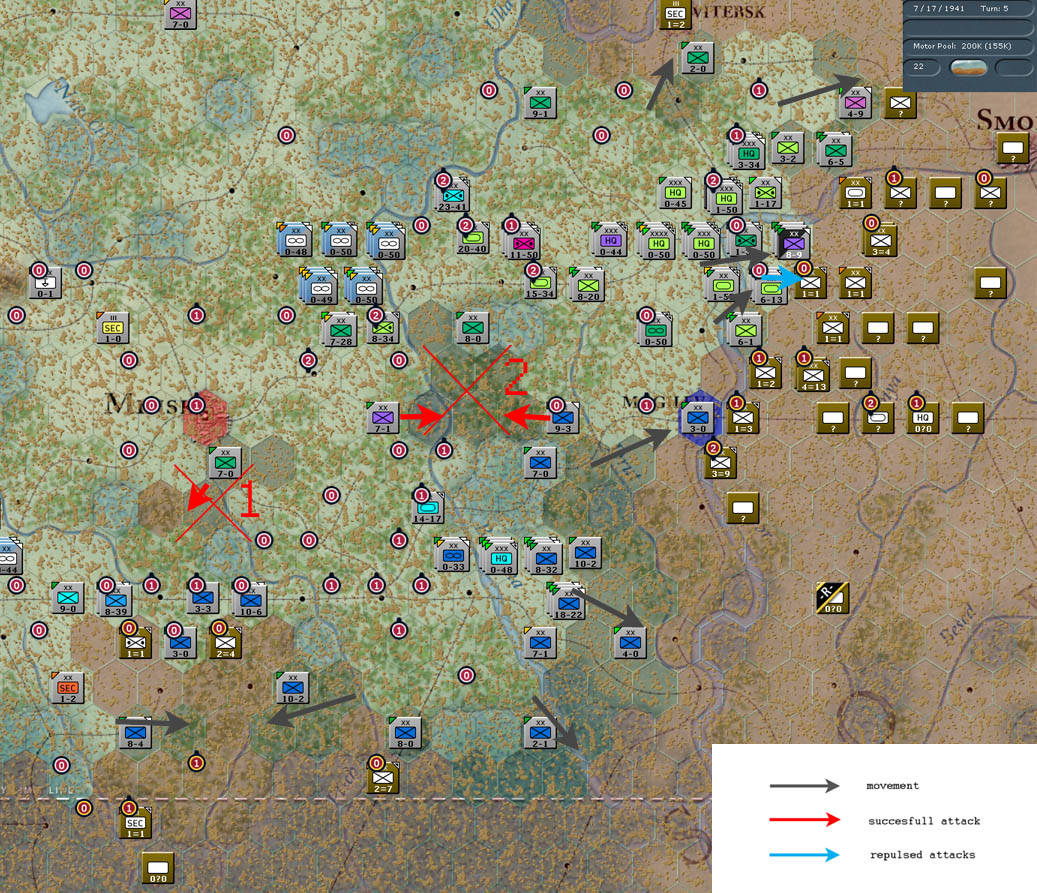Select the blue 4-0 infantry counter

click(x=630, y=643)
